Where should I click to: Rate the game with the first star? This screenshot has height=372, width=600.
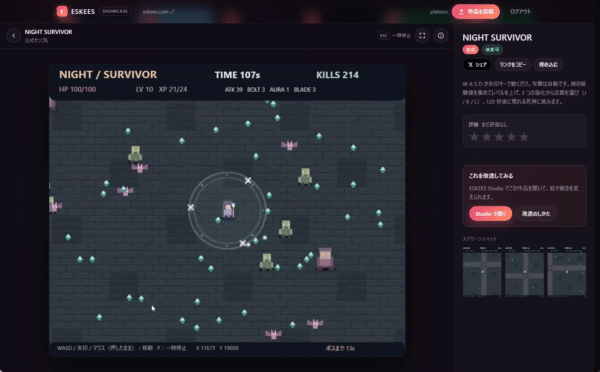click(474, 137)
